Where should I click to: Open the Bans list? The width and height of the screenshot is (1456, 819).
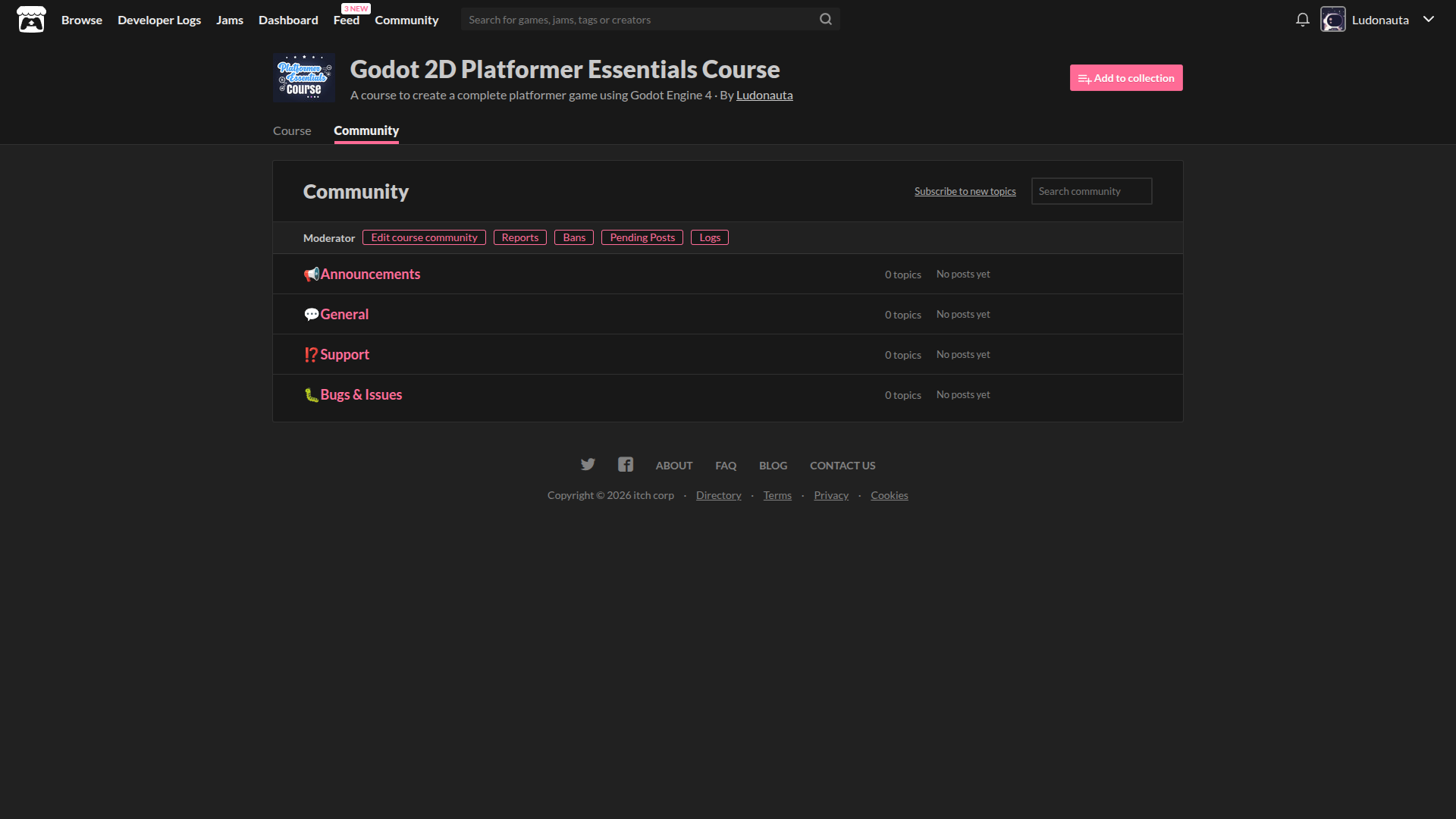coord(574,237)
